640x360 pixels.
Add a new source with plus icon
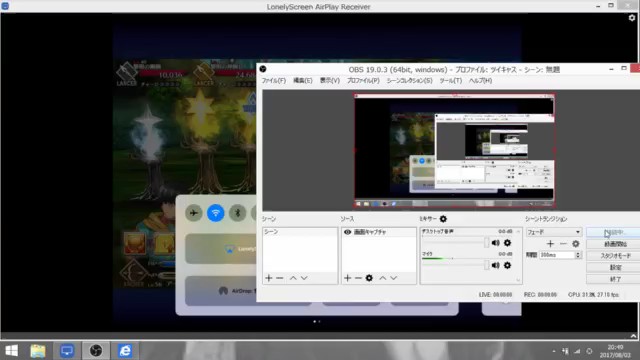coord(347,278)
